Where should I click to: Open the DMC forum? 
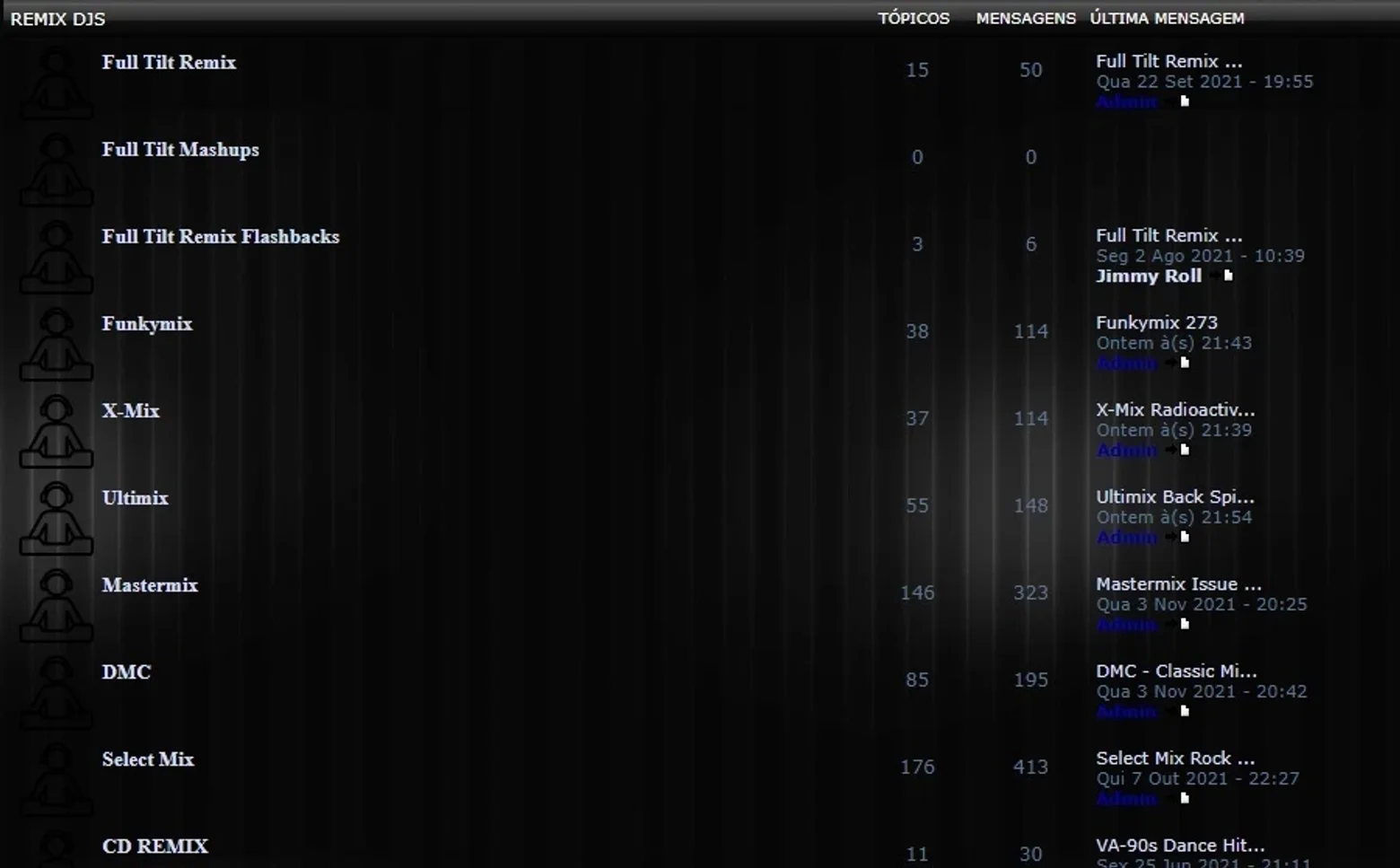click(127, 671)
